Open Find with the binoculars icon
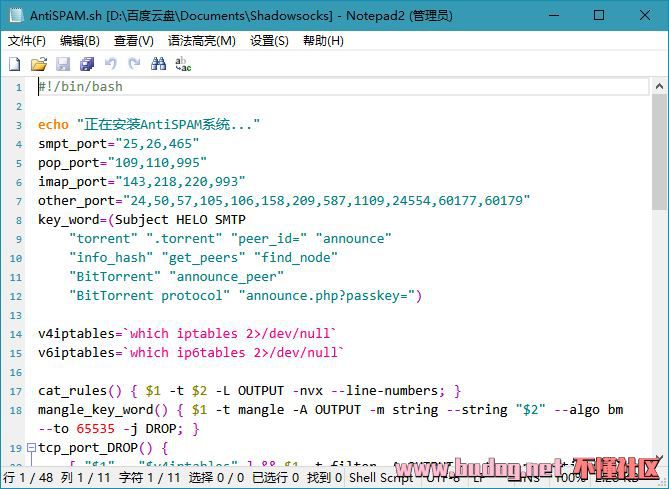 (x=158, y=64)
